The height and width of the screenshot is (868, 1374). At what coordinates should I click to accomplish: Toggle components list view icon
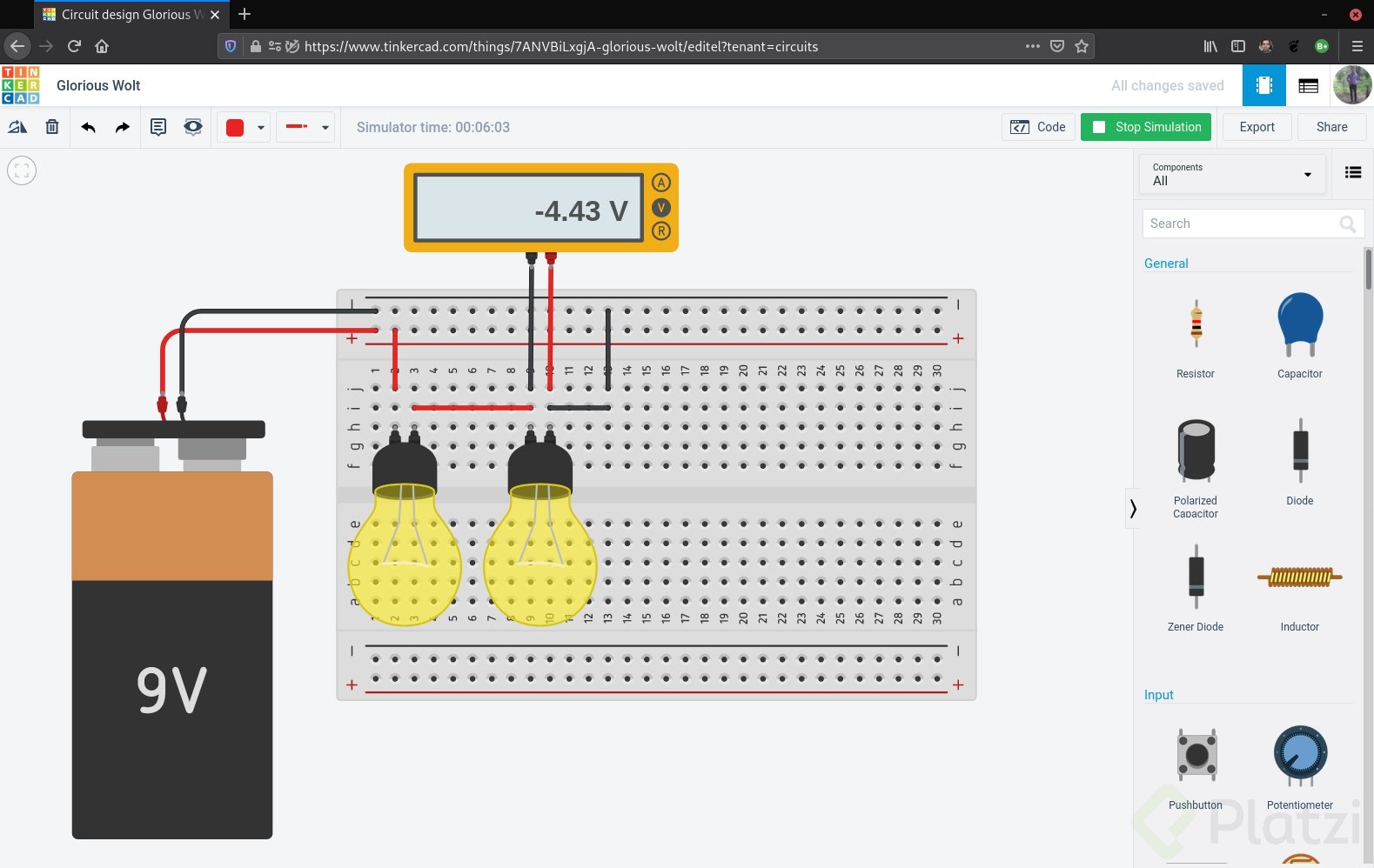[1353, 172]
